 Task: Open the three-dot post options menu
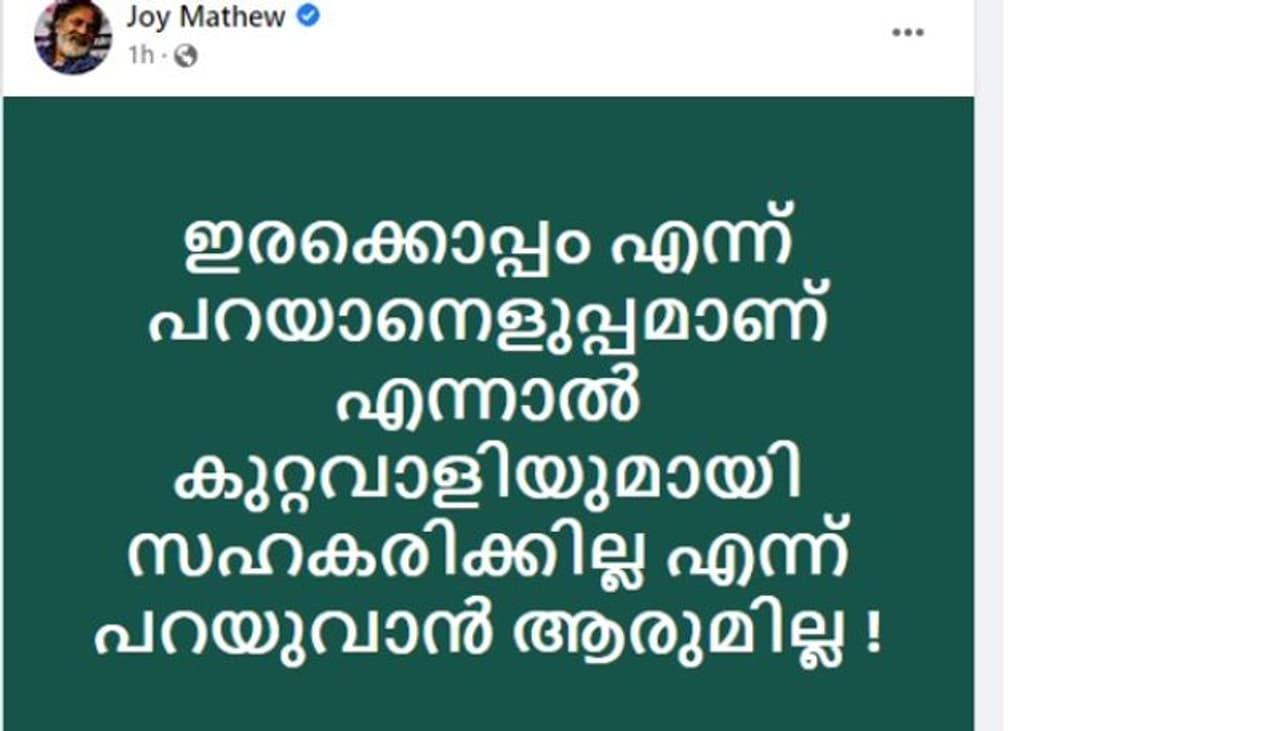907,32
